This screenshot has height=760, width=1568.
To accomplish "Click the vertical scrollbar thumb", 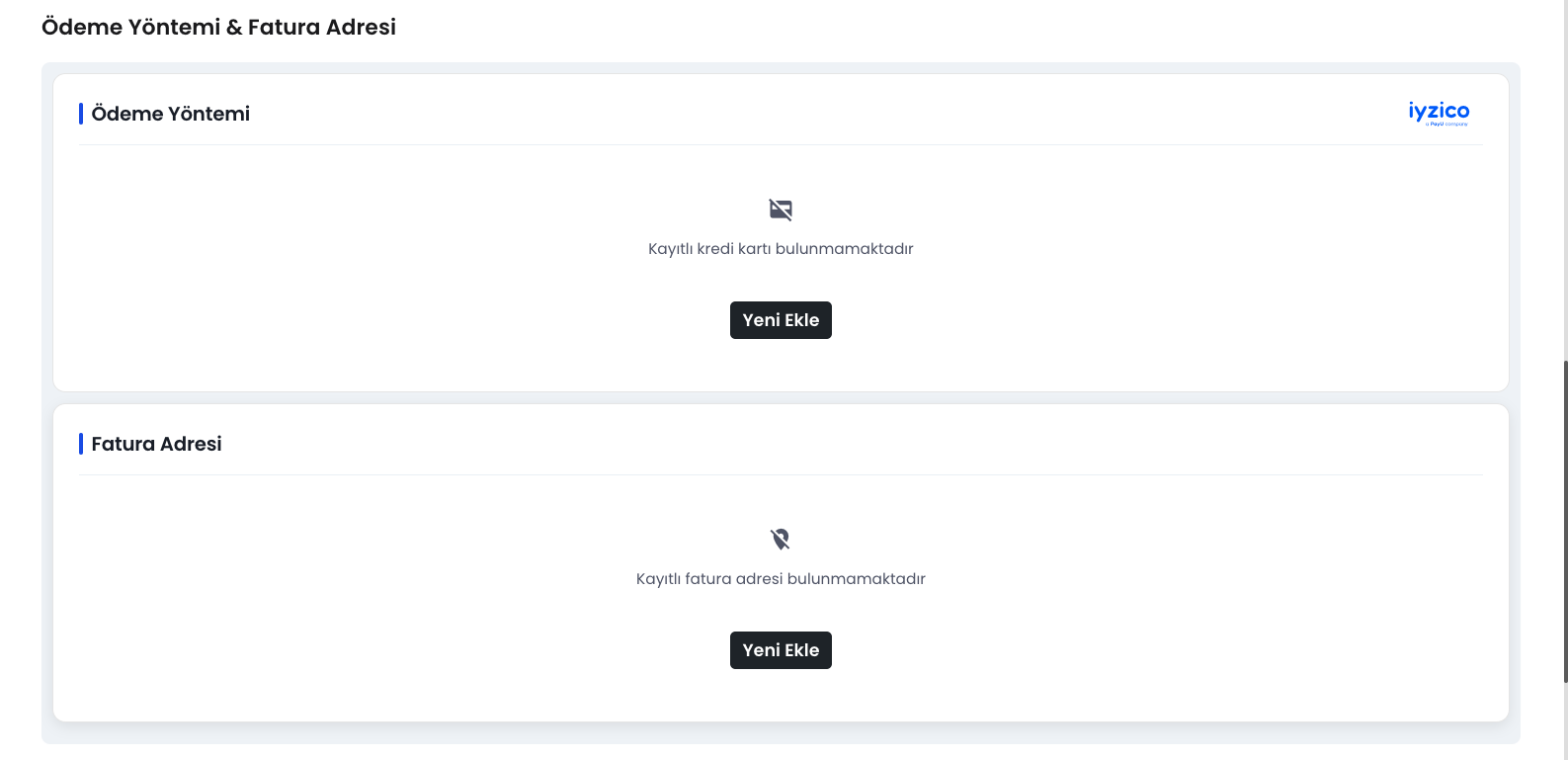I will [x=1565, y=522].
